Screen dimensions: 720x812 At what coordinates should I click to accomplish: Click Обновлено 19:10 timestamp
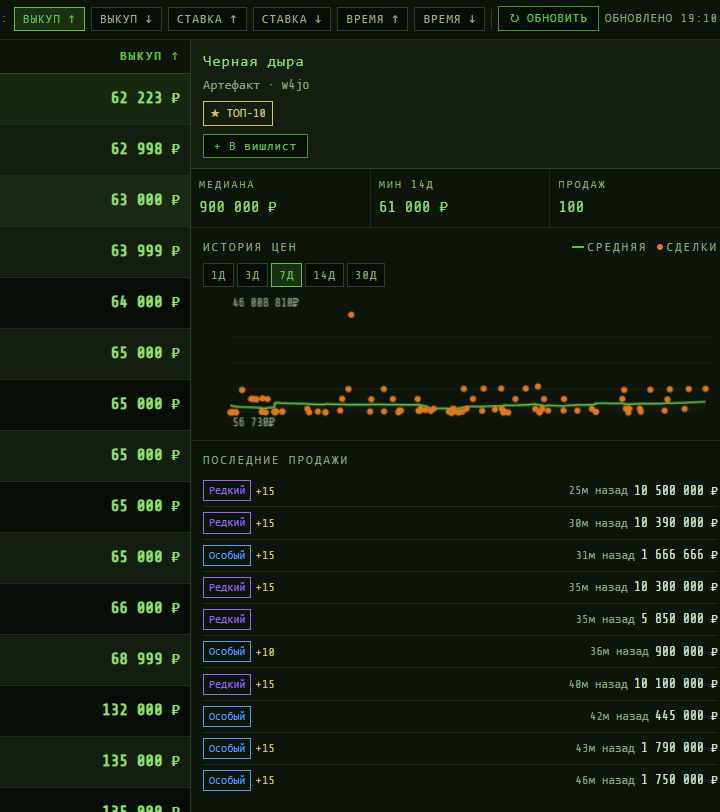point(660,19)
